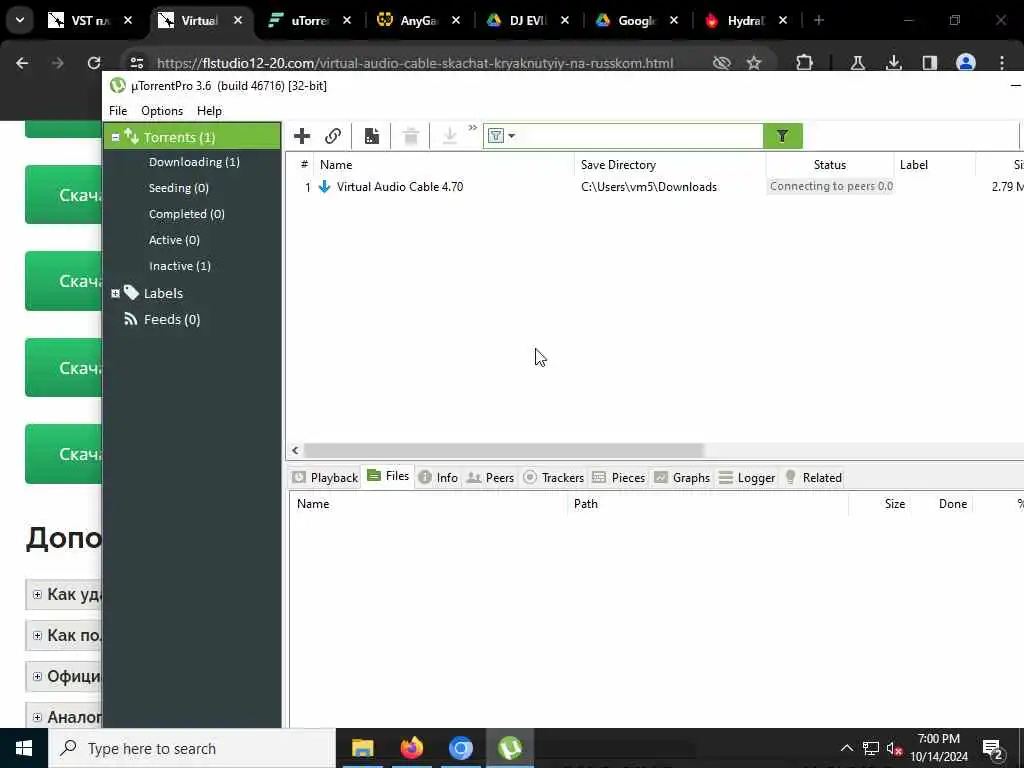Viewport: 1024px width, 768px height.
Task: Open the Help menu in uTorrent
Action: (x=209, y=111)
